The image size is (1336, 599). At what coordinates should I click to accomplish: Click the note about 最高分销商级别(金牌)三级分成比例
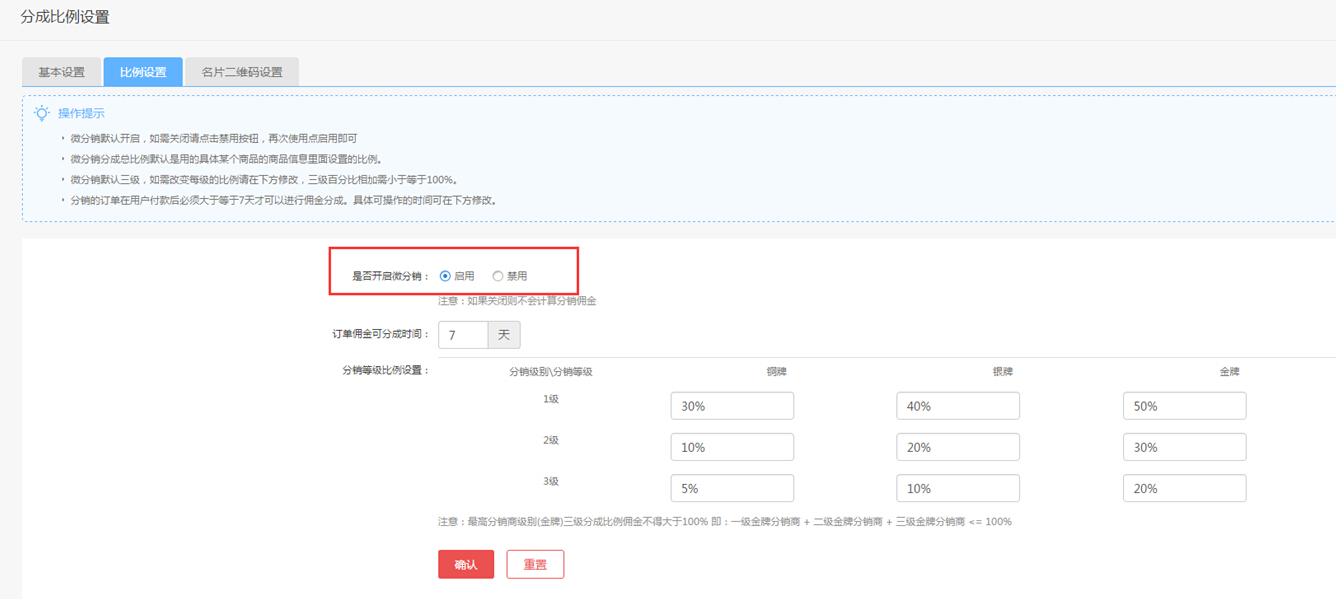tap(725, 521)
